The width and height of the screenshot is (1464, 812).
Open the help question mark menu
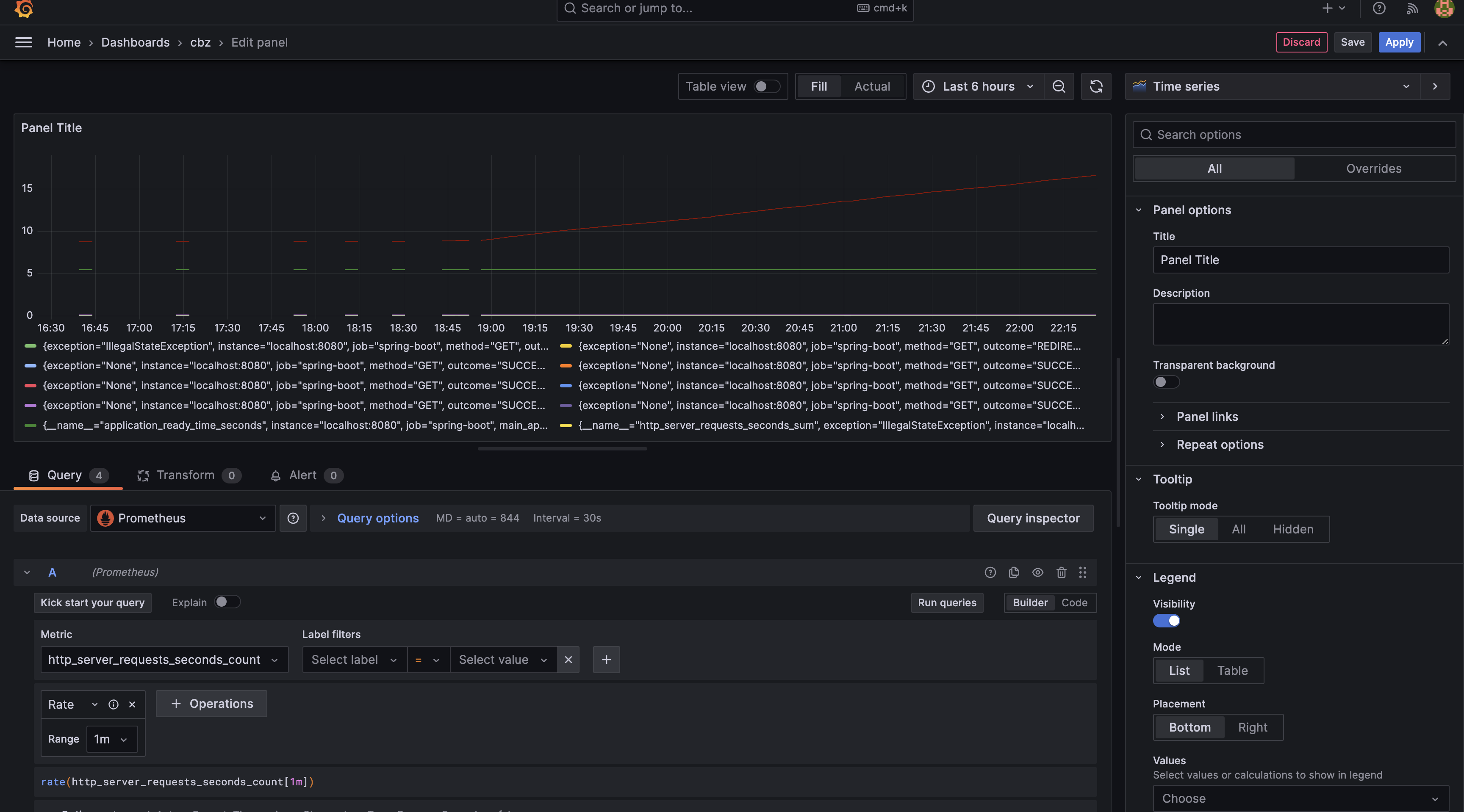[1379, 8]
